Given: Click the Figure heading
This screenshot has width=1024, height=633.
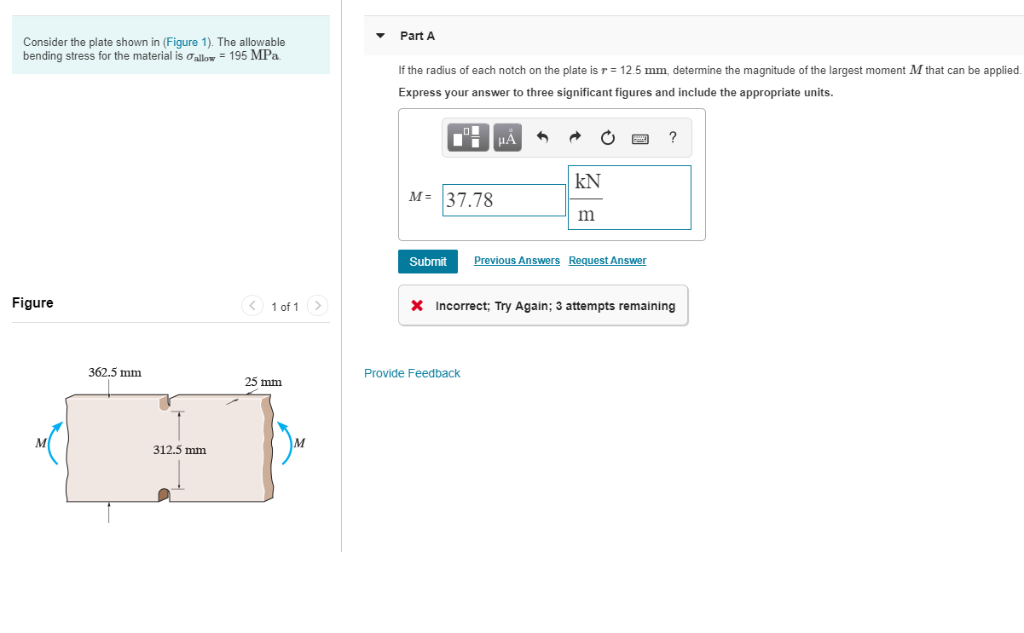Looking at the screenshot, I should [x=33, y=302].
